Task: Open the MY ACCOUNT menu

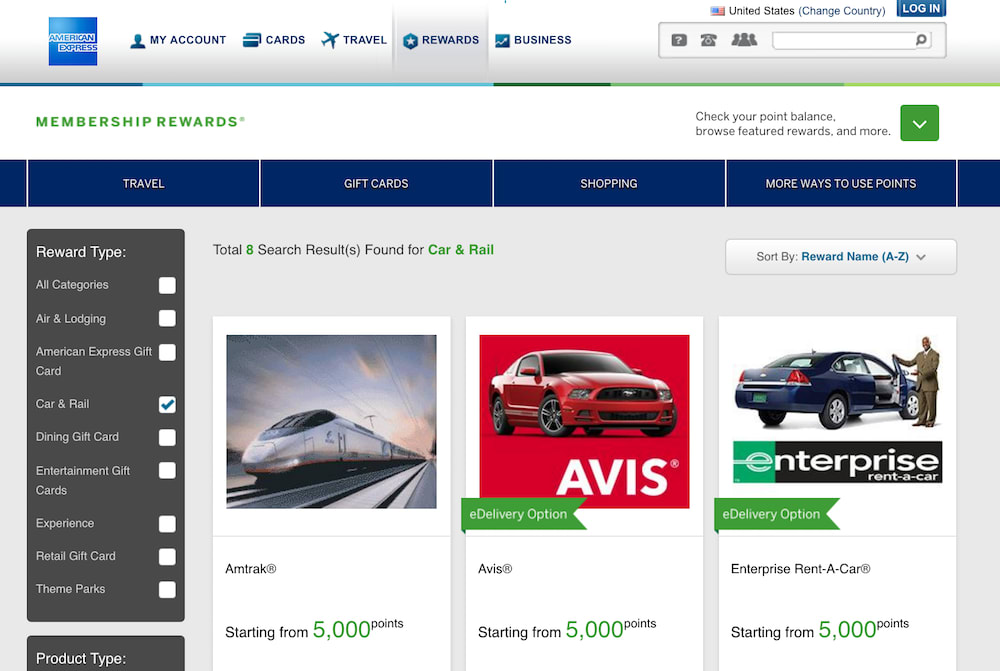Action: 188,40
